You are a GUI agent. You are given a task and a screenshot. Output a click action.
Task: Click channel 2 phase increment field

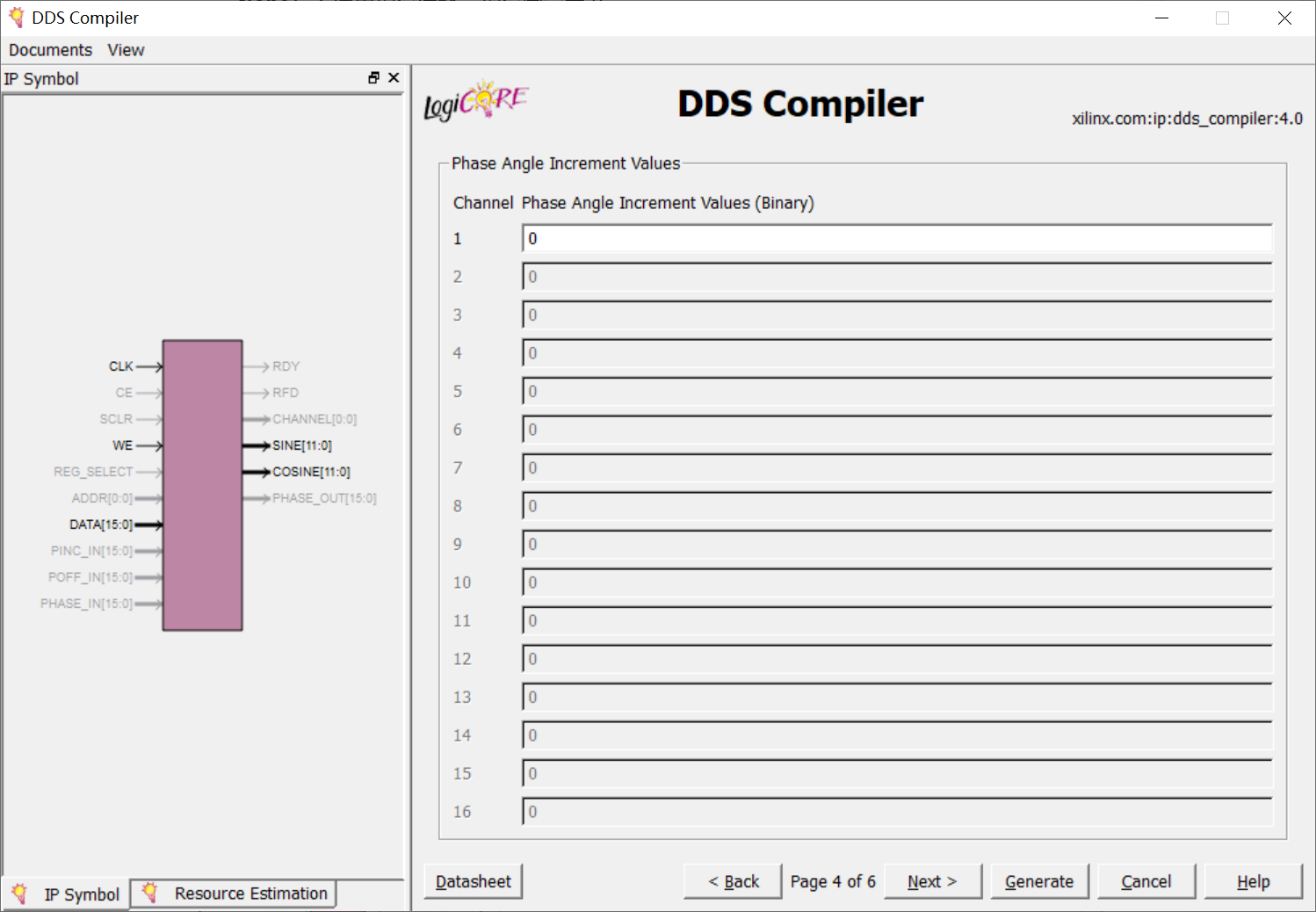[897, 277]
